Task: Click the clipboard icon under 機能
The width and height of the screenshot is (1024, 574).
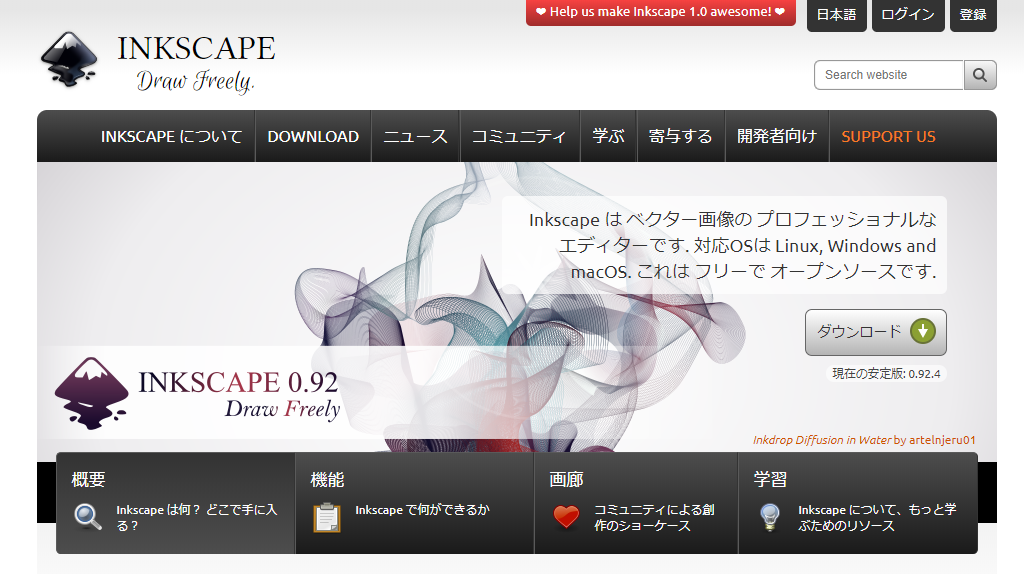Action: click(327, 517)
